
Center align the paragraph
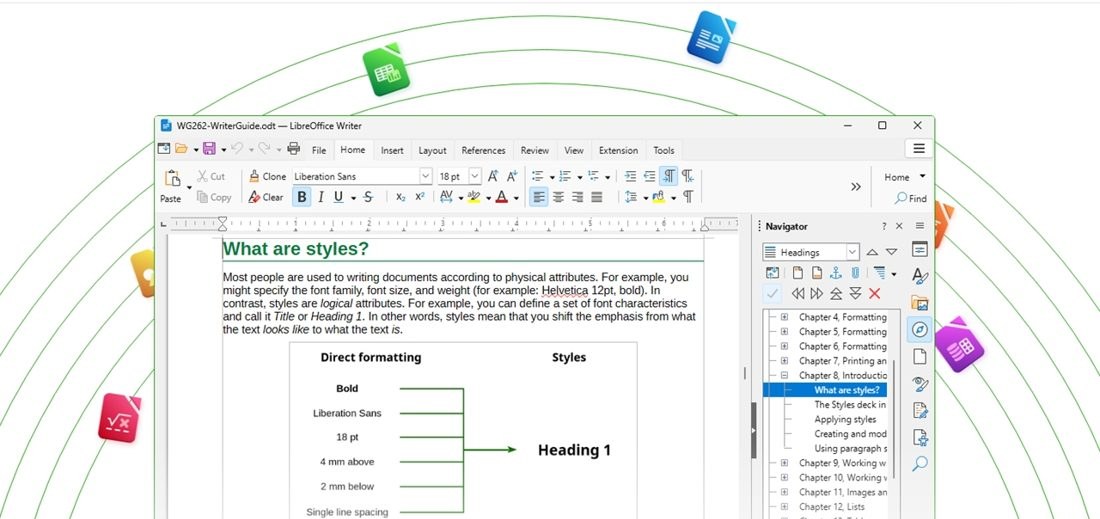pos(558,198)
